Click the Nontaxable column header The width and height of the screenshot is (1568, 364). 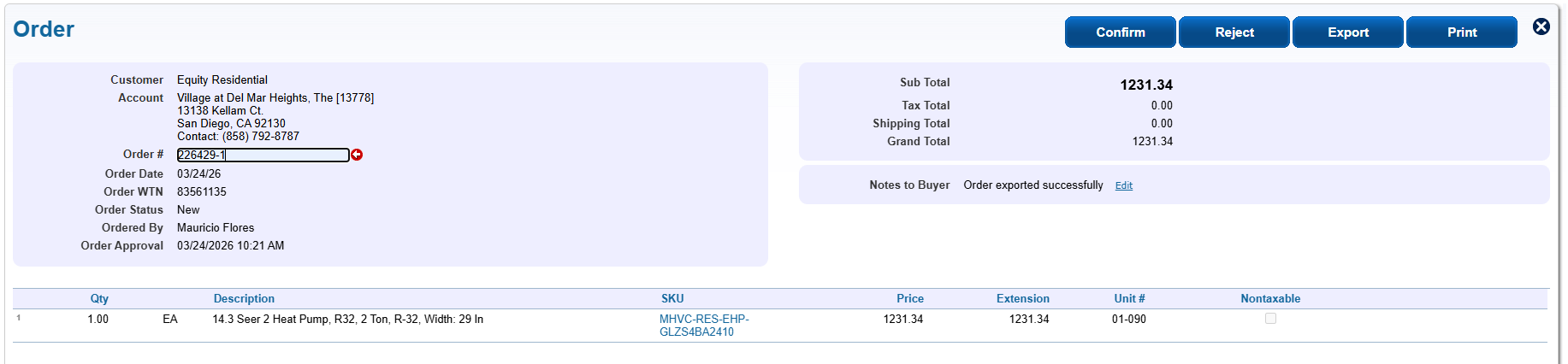click(x=1270, y=299)
